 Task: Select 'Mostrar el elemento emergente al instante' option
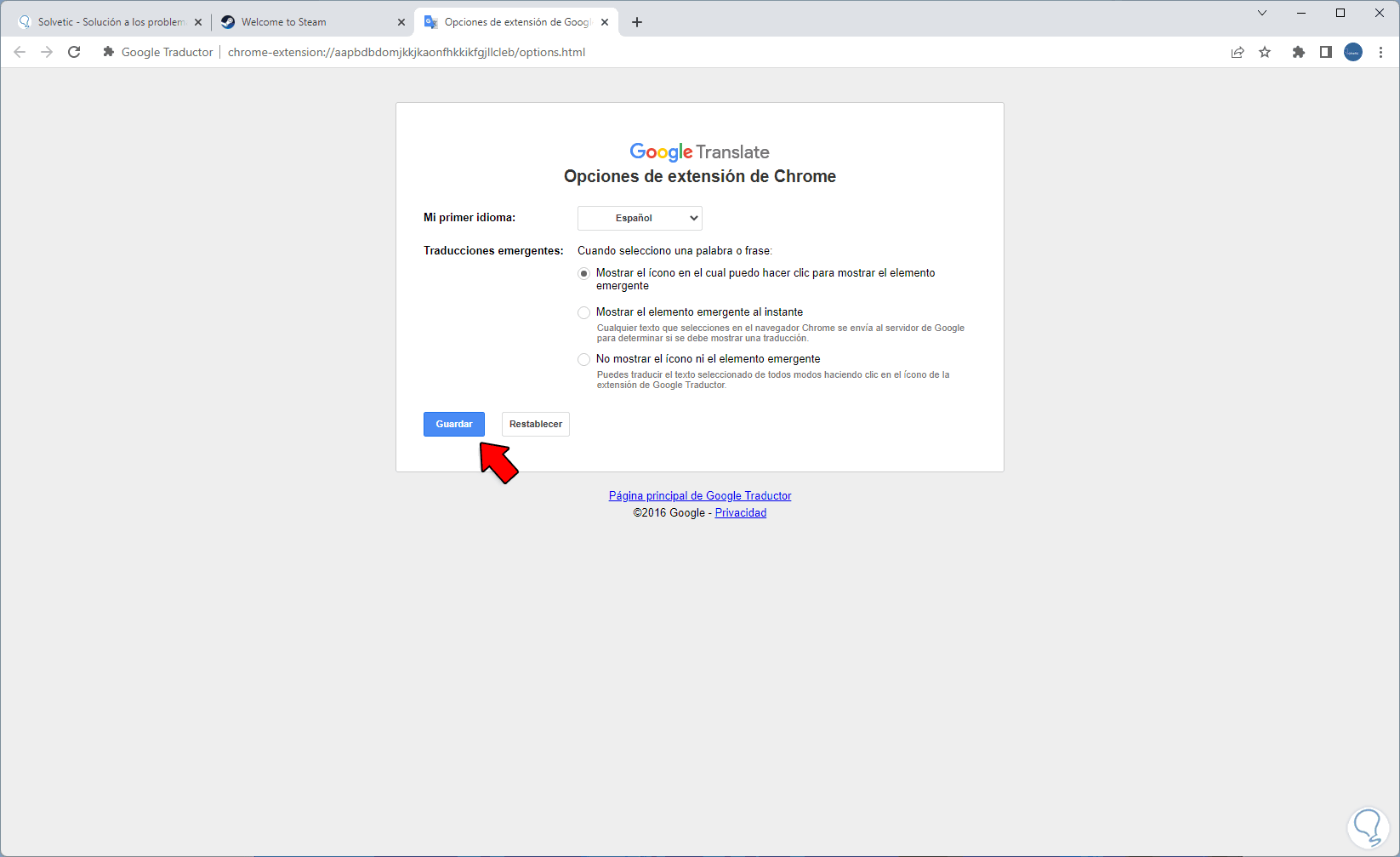pos(583,312)
